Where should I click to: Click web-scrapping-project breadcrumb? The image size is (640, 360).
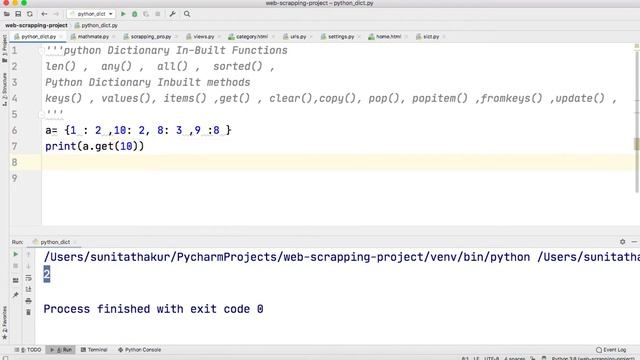36,25
